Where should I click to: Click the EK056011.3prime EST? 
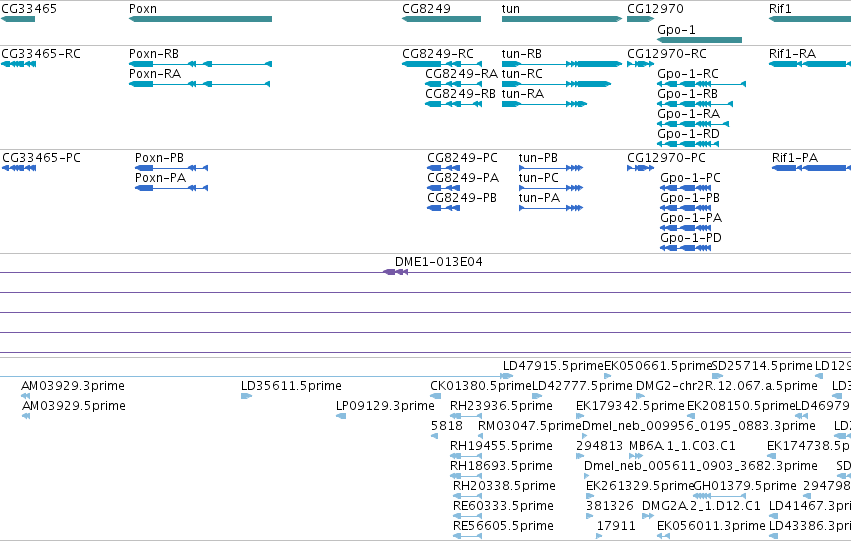(x=663, y=536)
